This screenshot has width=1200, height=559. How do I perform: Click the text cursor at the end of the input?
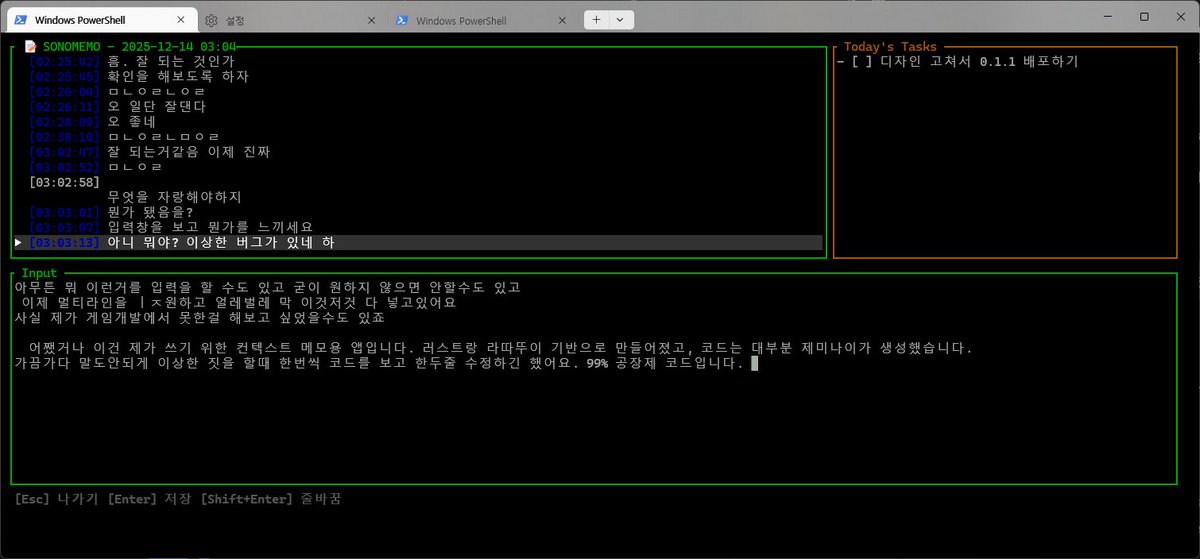tap(754, 363)
